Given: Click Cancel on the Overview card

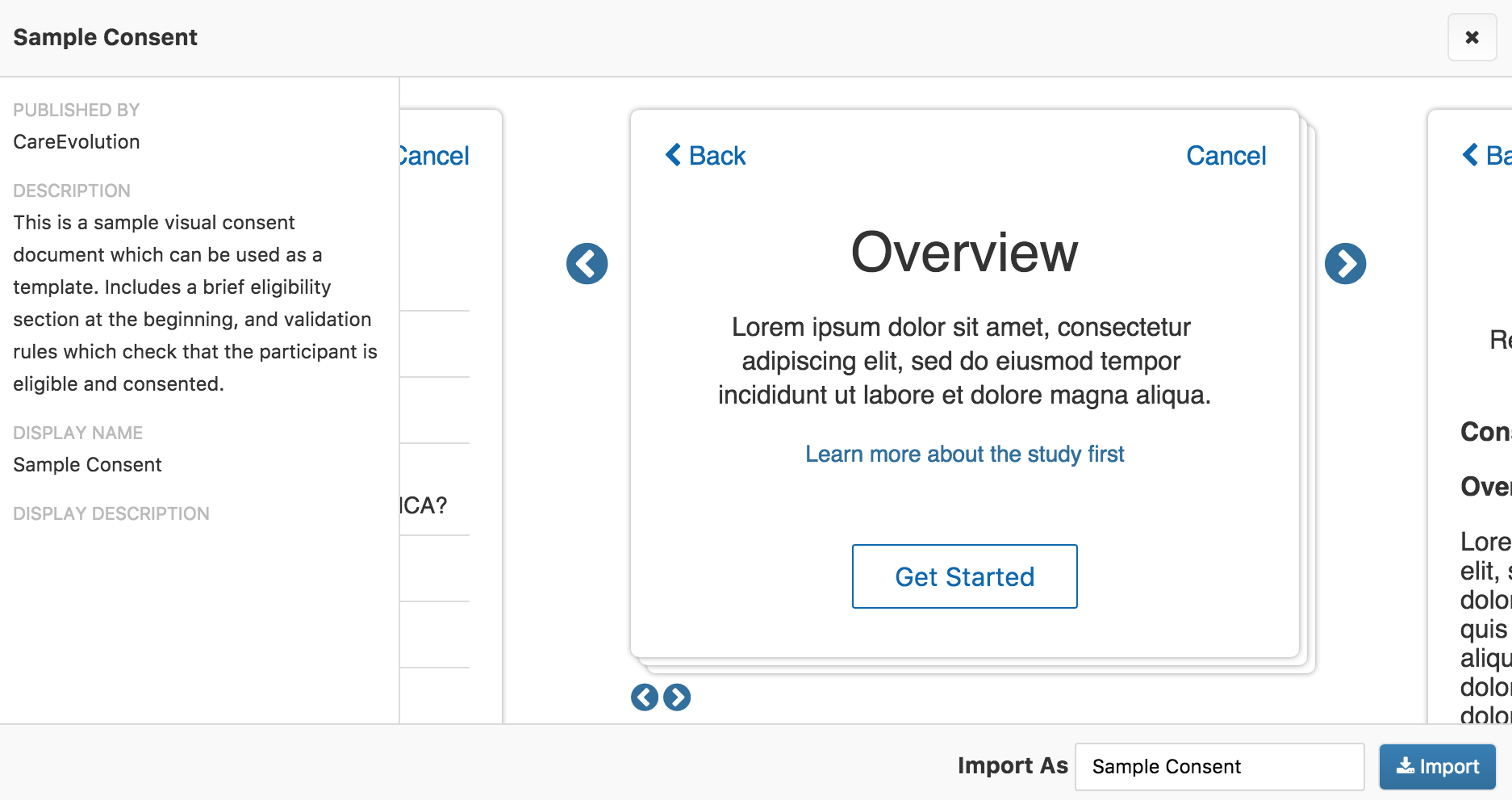Looking at the screenshot, I should (x=1226, y=155).
